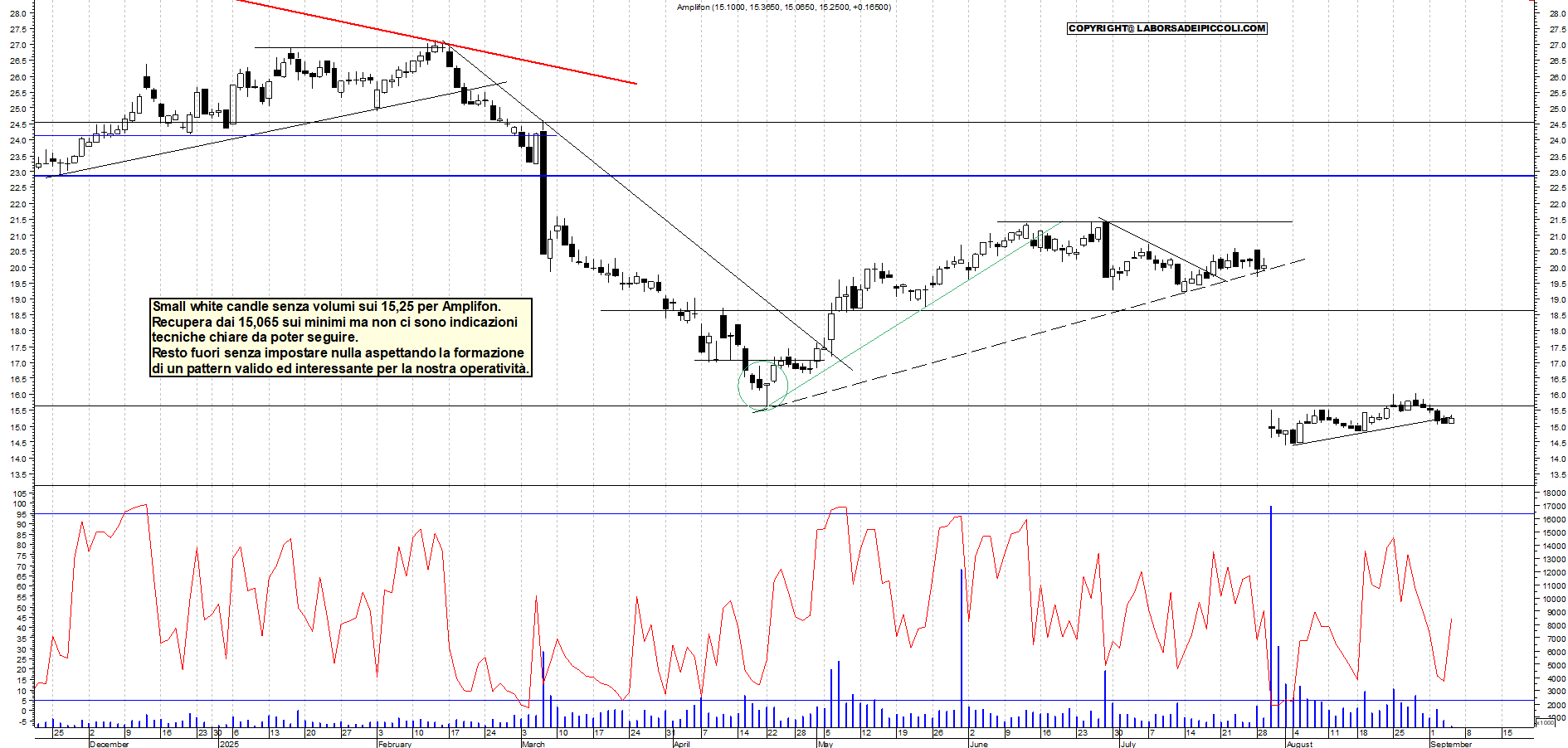Click the COPYRIGHT@ LABORSADEIPICCOLI.COM label

coord(1166,28)
